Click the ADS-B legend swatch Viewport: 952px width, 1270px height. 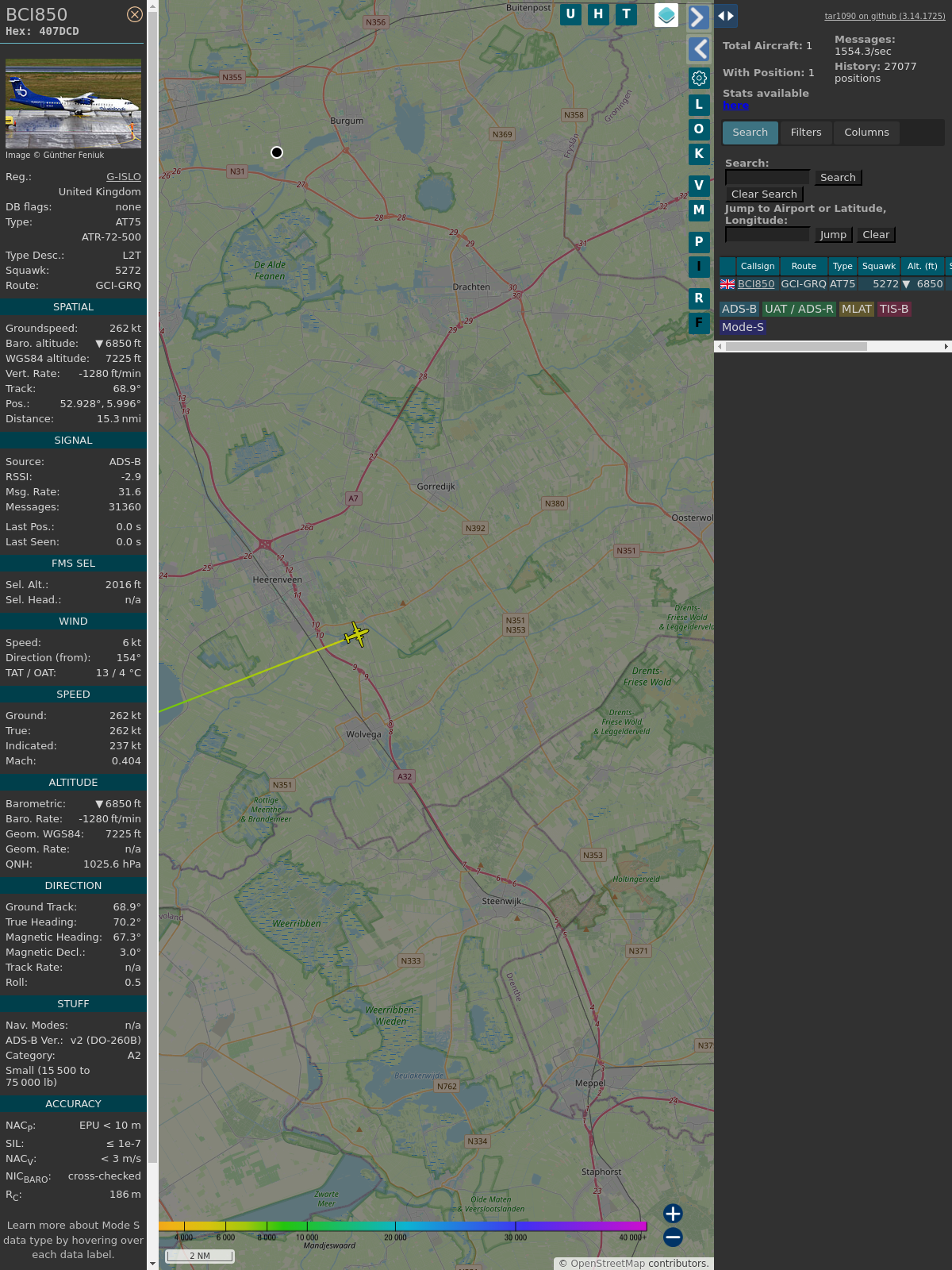tap(739, 310)
